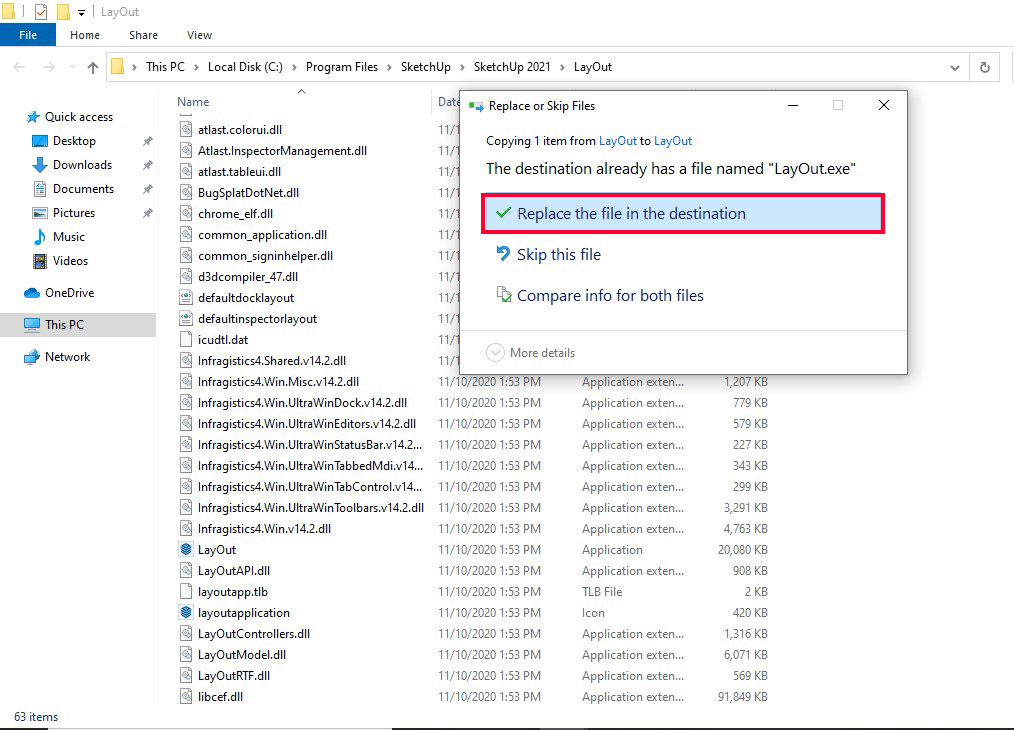Open the Share ribbon tab

(x=143, y=35)
